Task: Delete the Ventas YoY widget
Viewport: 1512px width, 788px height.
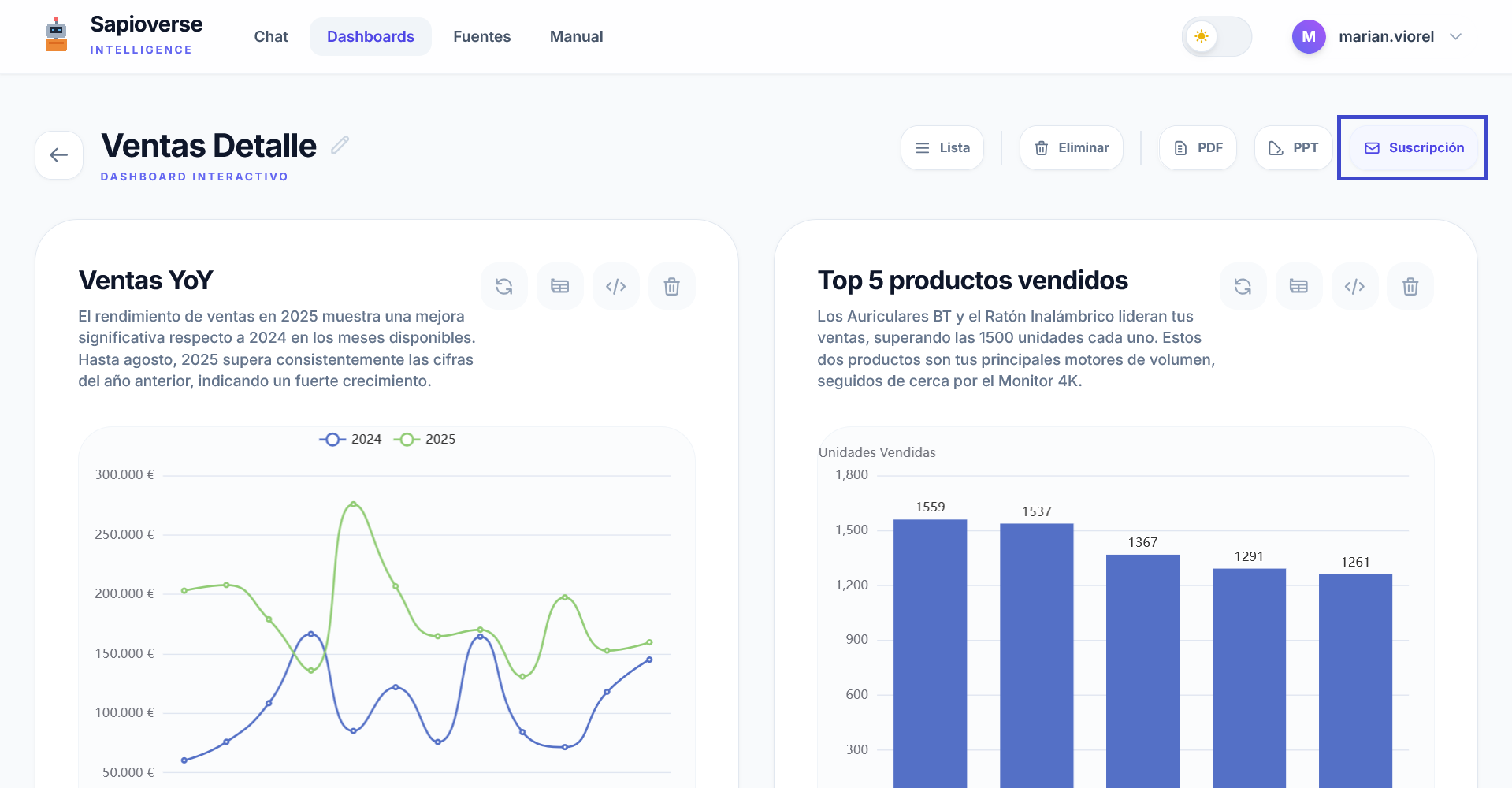Action: (x=672, y=286)
